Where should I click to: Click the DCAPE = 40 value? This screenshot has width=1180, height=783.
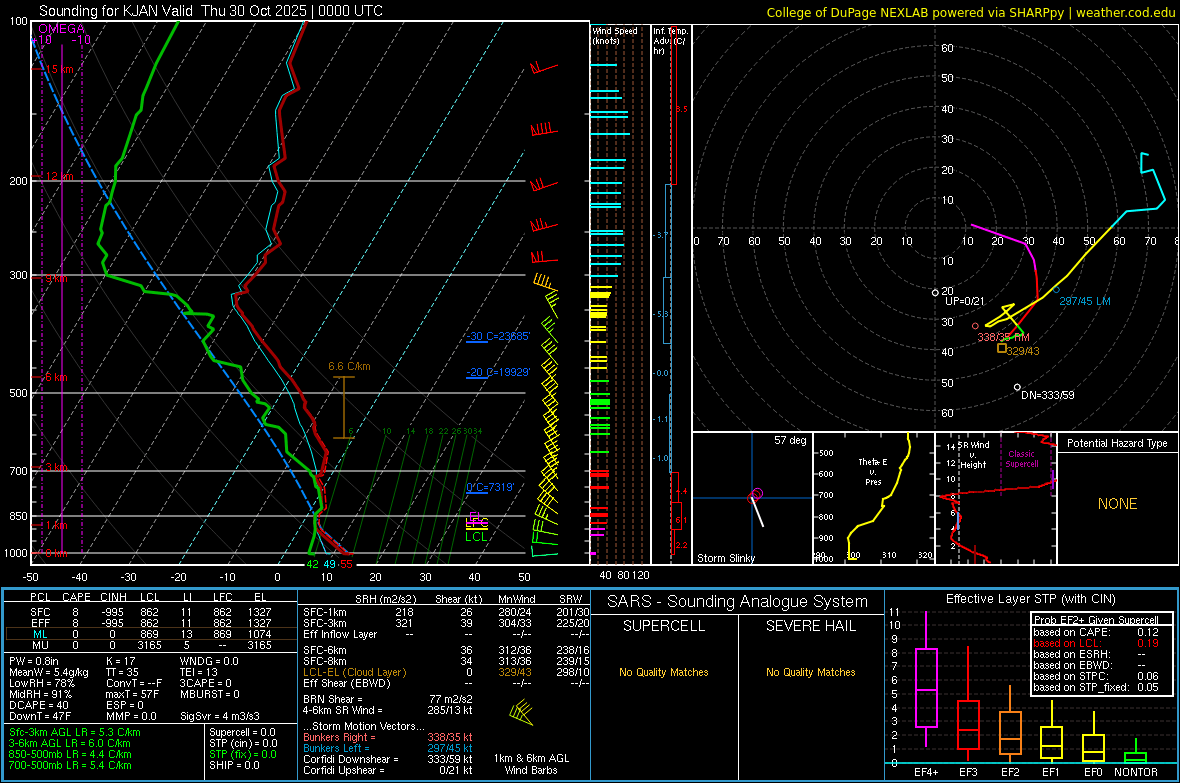click(39, 705)
